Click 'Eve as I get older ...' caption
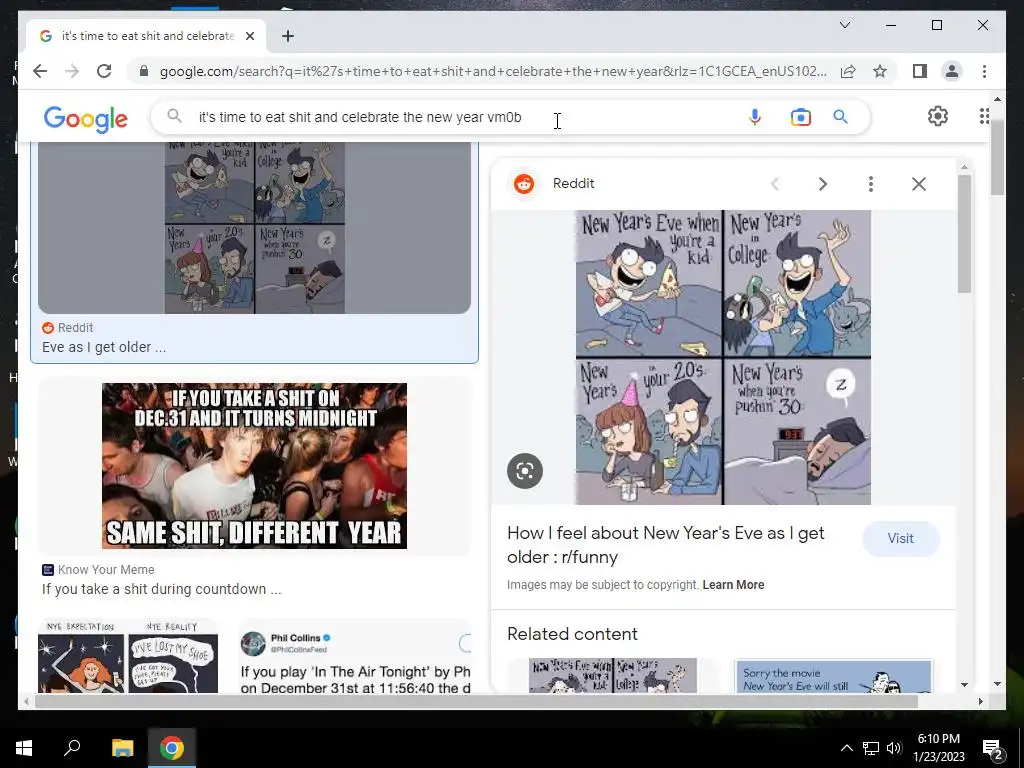Image resolution: width=1024 pixels, height=768 pixels. point(104,347)
